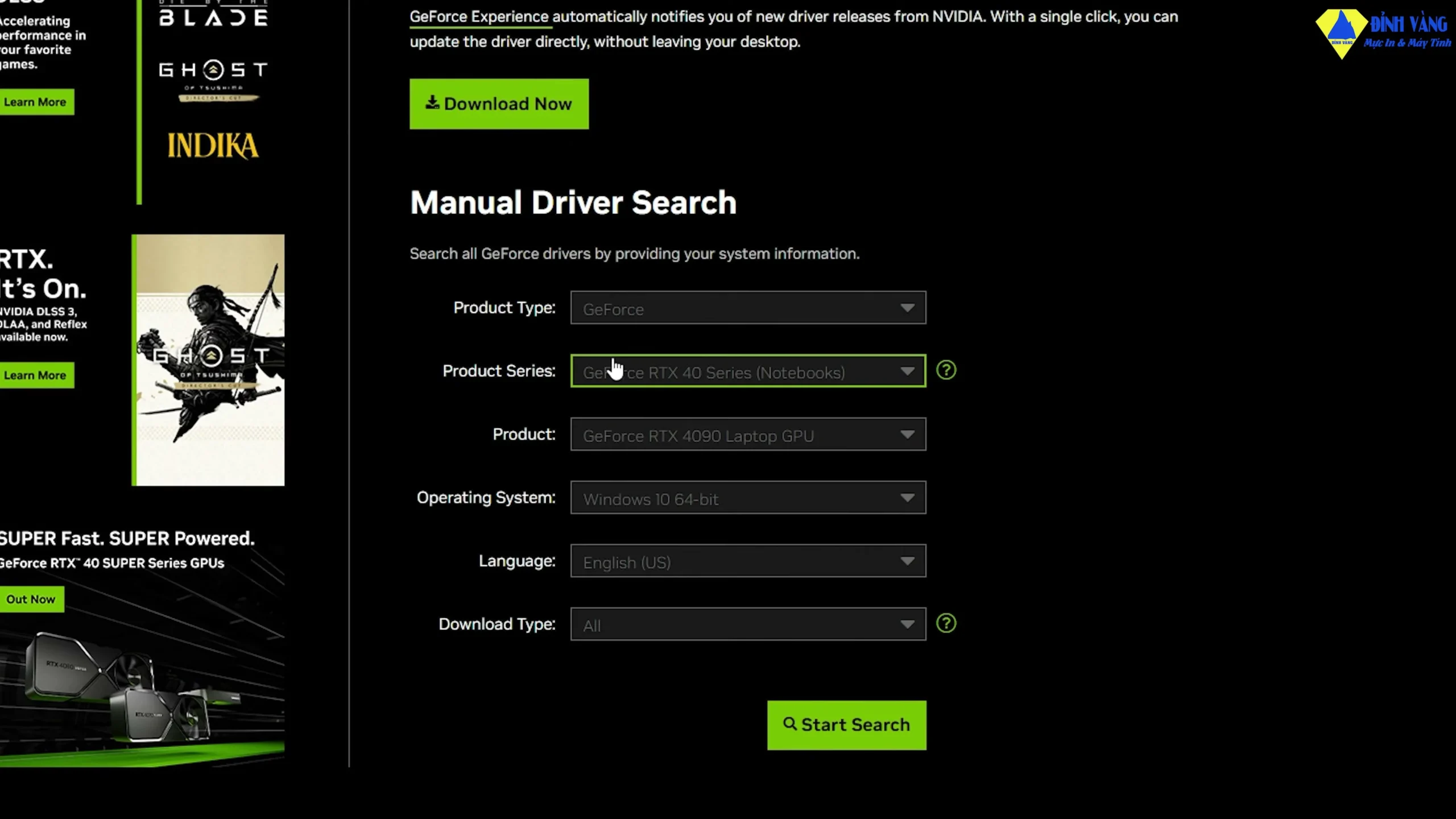Open the GeForce Experience link
1456x819 pixels.
click(x=479, y=16)
